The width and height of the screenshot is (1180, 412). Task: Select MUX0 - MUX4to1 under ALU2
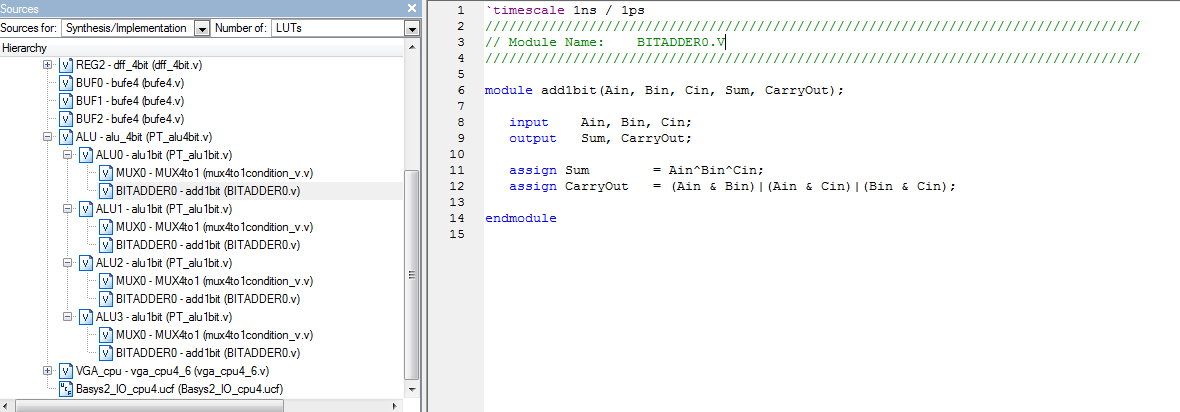[214, 281]
